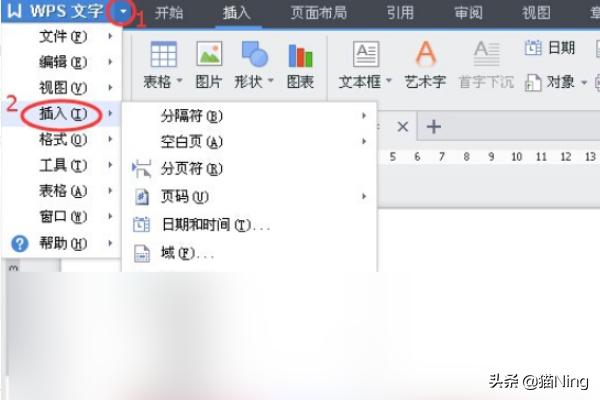
Task: Click the 日期 date icon in ribbon
Action: point(533,48)
